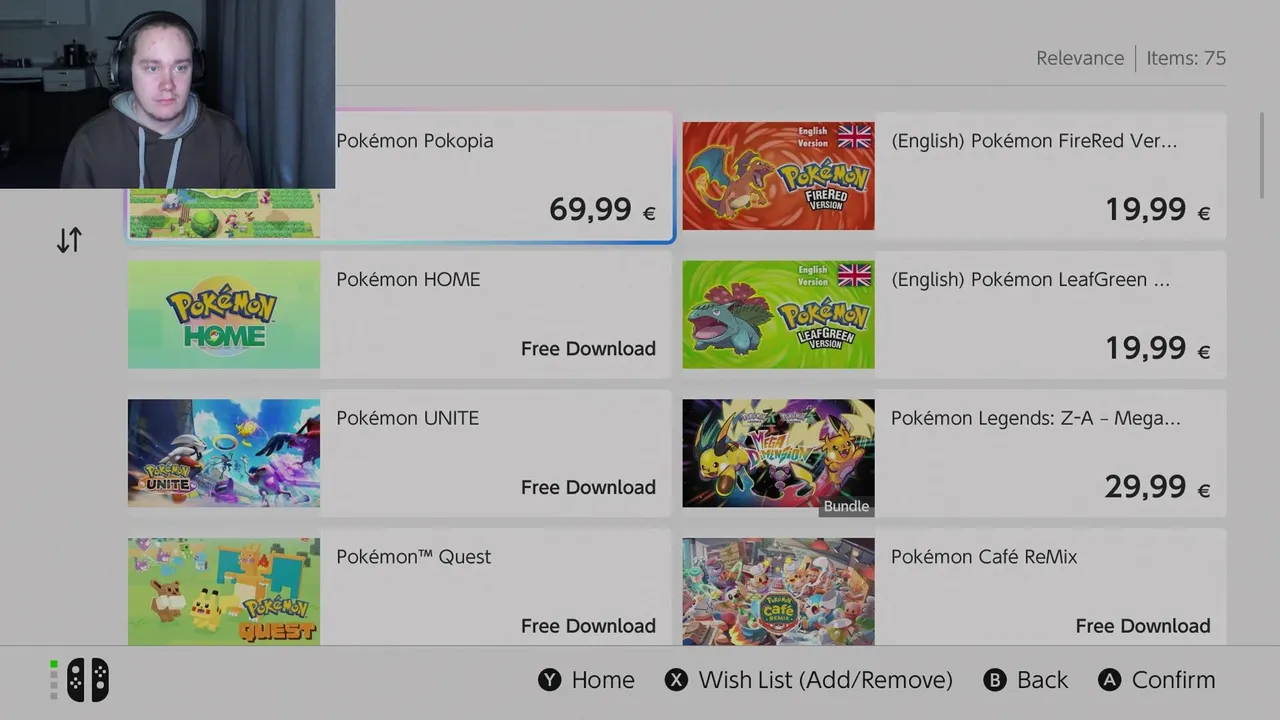Image resolution: width=1280 pixels, height=720 pixels.
Task: Select the Joy-Con controller icon
Action: 88,680
